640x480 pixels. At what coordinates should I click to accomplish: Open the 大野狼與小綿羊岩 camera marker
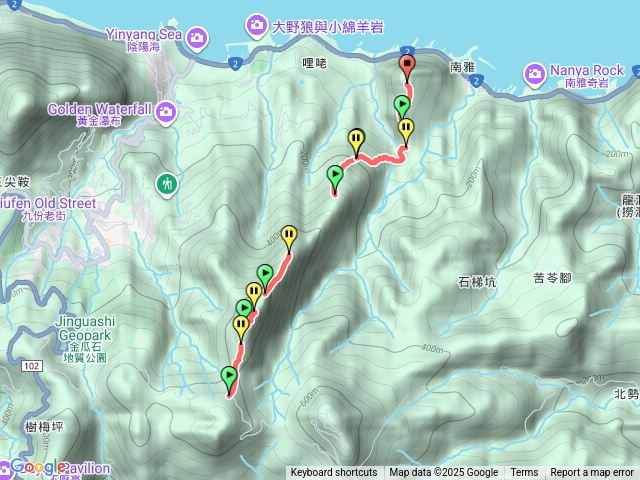[257, 26]
